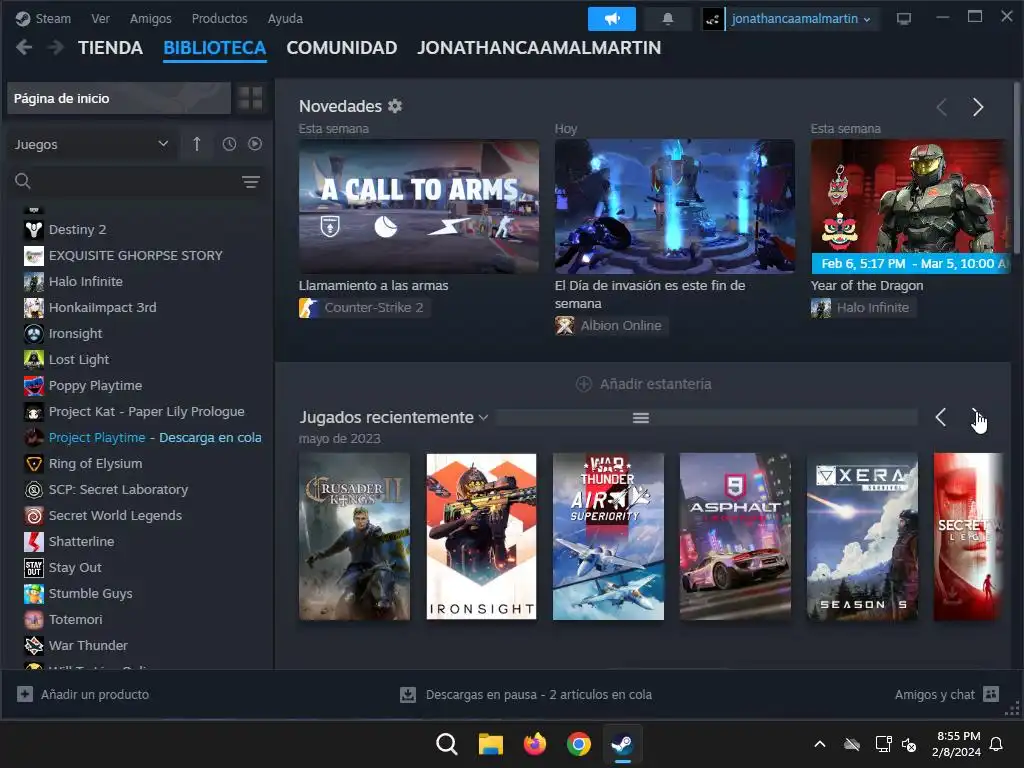Viewport: 1024px width, 768px height.
Task: Go back with the left arrow
Action: tap(24, 47)
